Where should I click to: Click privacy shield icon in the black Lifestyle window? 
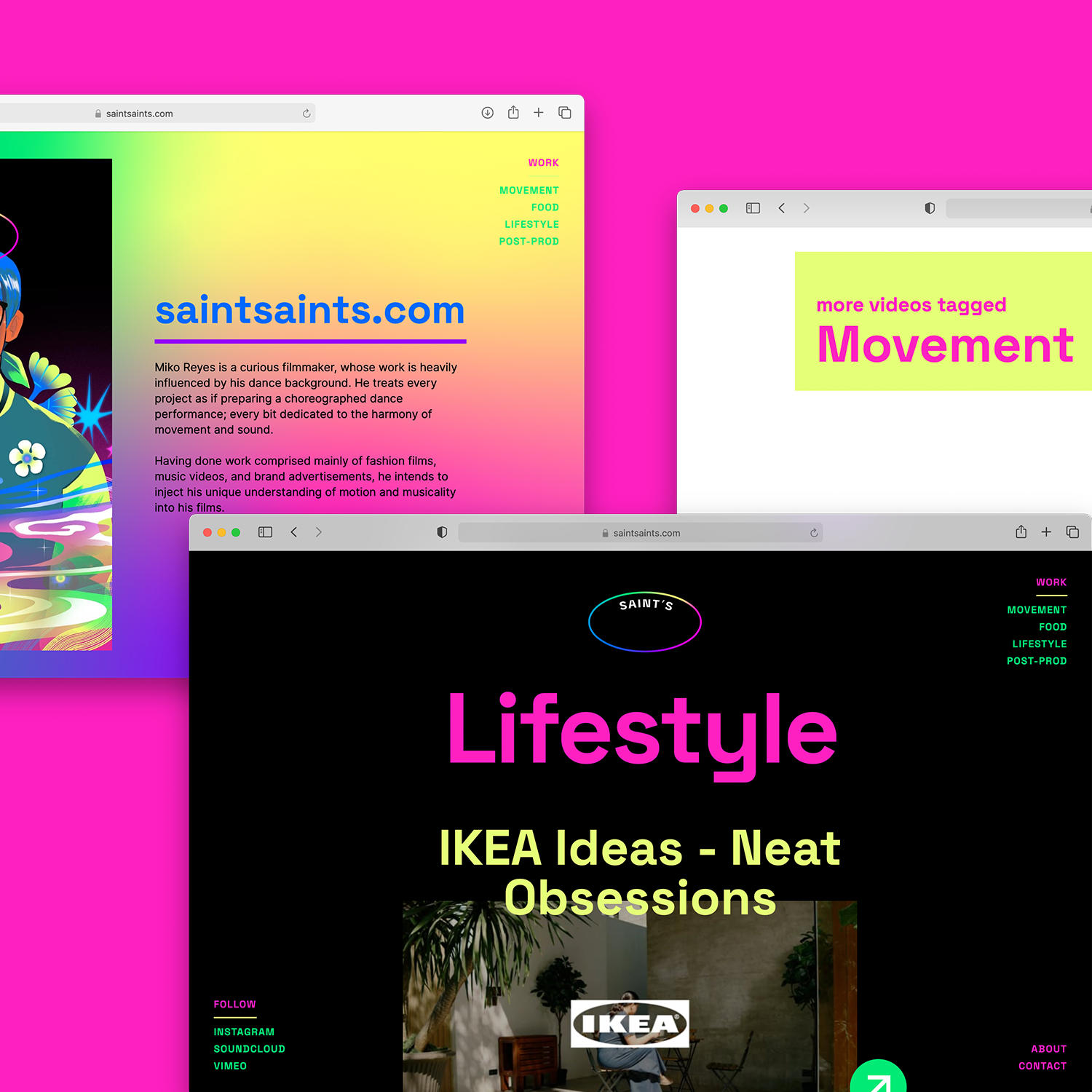[442, 532]
